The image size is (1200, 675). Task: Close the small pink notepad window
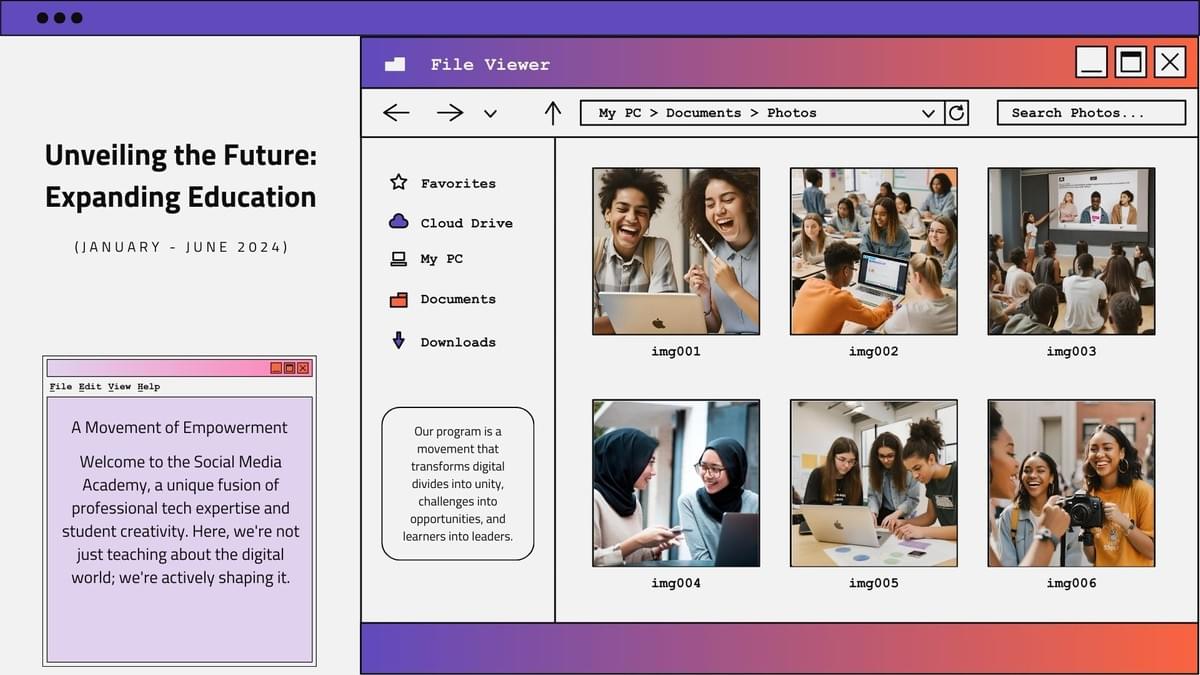tap(303, 368)
